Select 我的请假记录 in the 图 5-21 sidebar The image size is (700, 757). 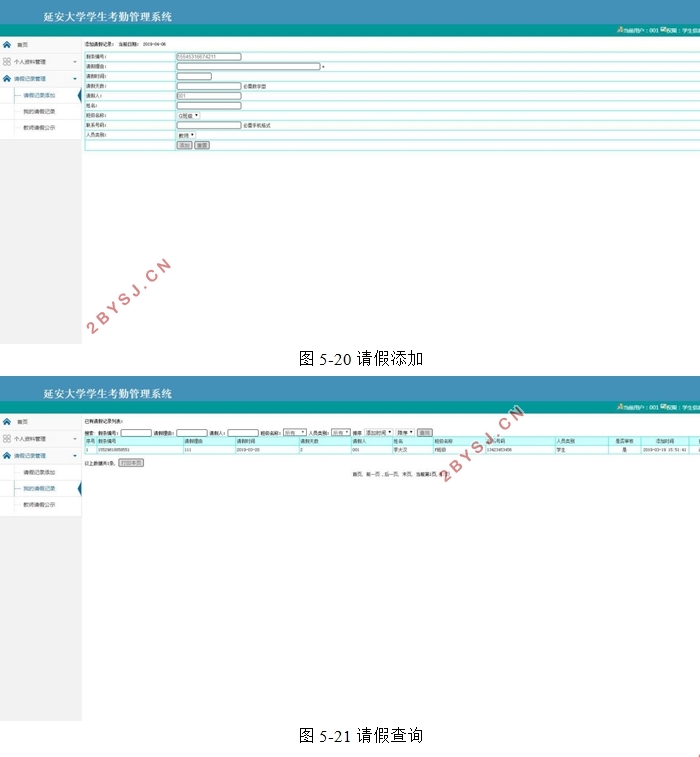click(x=40, y=489)
